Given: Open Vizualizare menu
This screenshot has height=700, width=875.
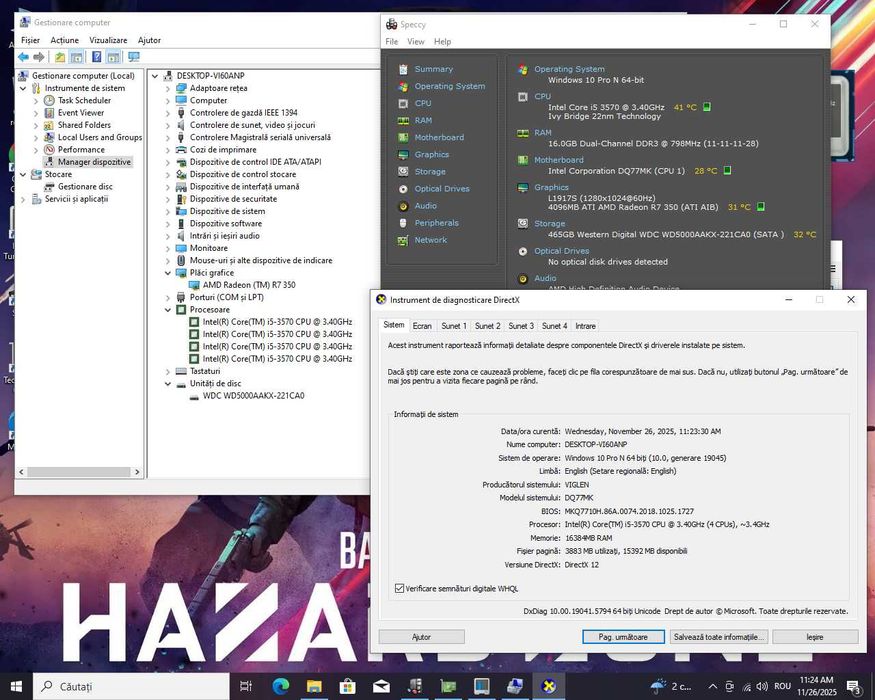Looking at the screenshot, I should point(108,40).
